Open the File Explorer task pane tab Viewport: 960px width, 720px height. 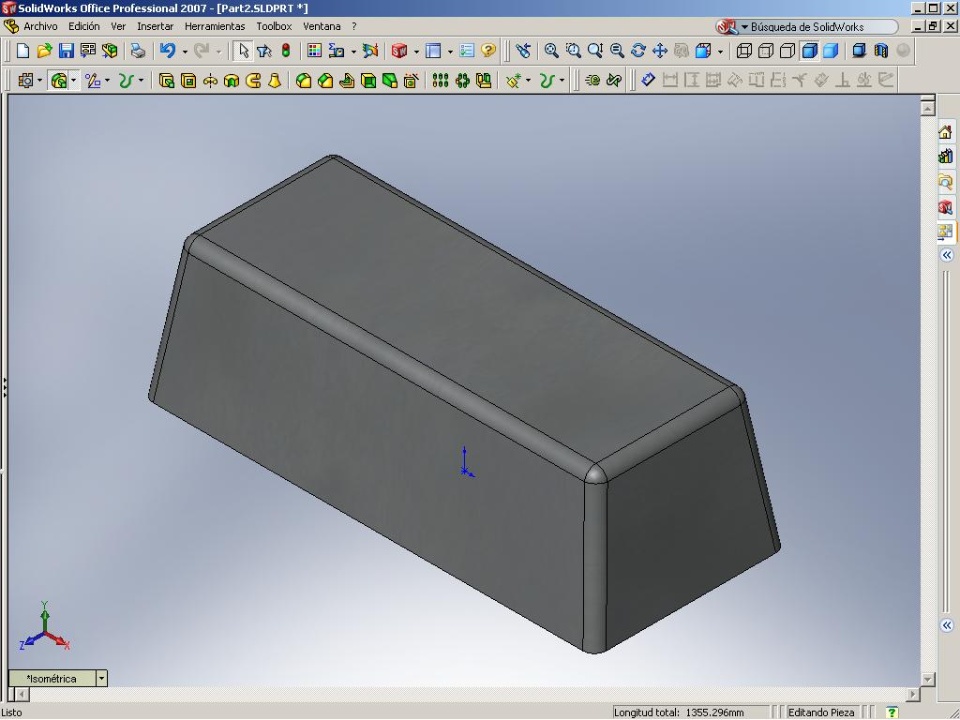pos(945,182)
